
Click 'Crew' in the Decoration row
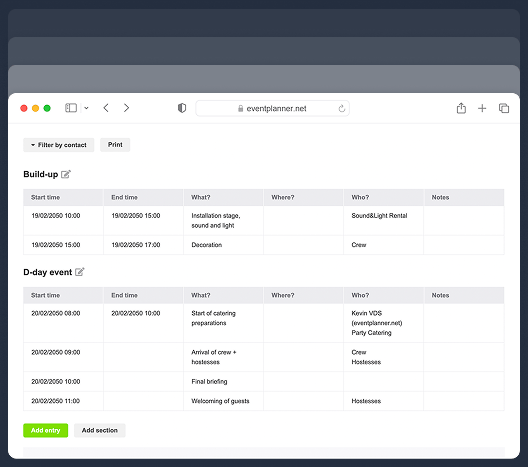coord(359,245)
